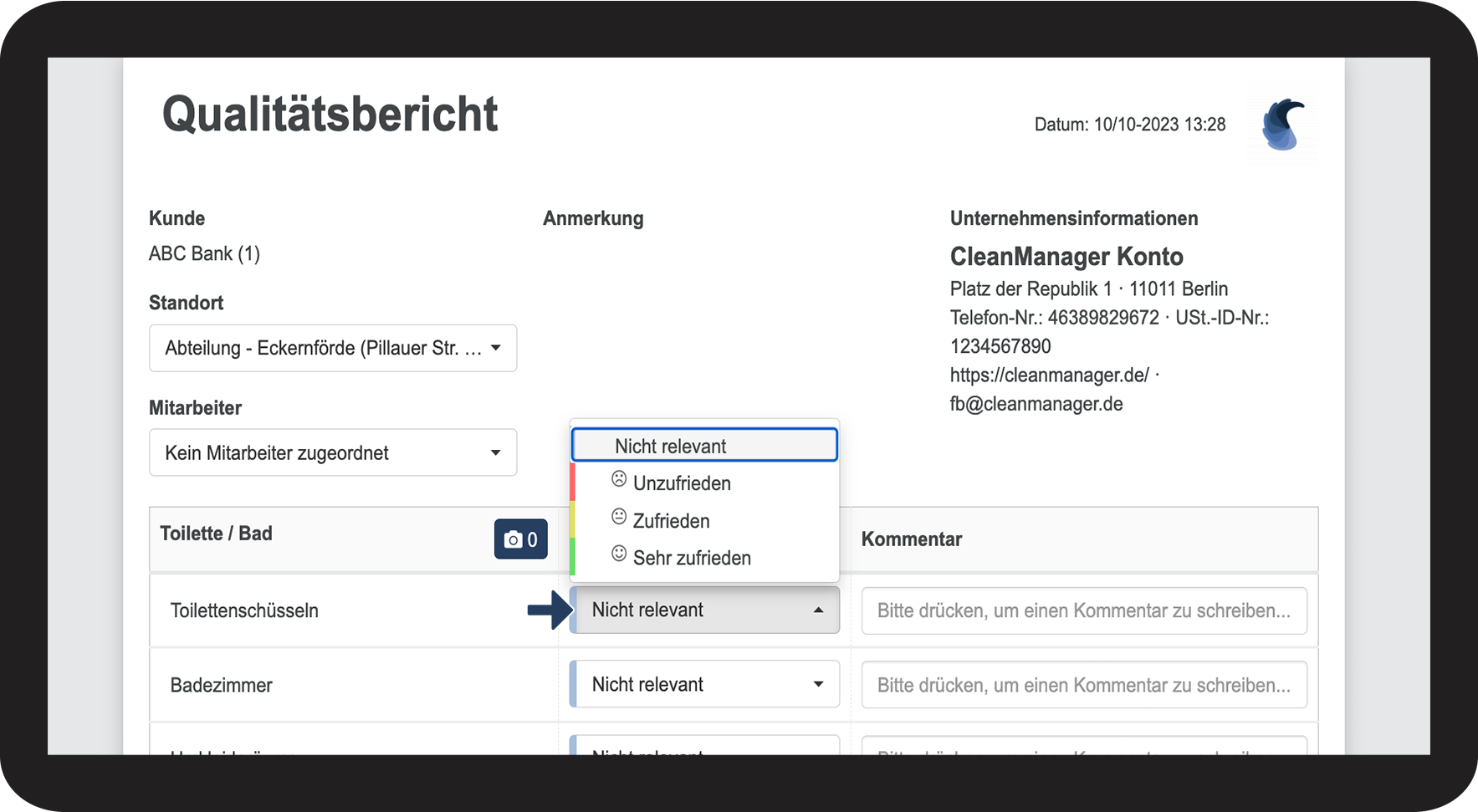Click the Qualitätsbericht report heading
The image size is (1478, 812).
pos(330,115)
